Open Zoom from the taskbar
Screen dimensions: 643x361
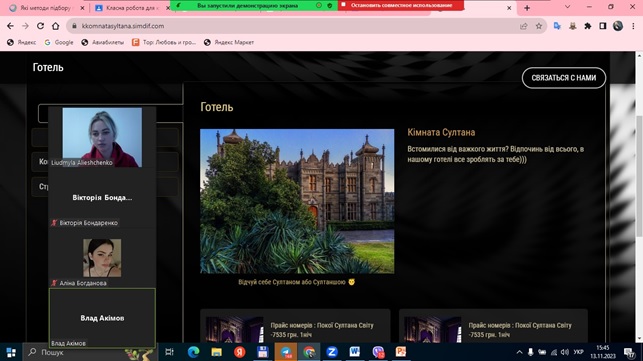332,352
